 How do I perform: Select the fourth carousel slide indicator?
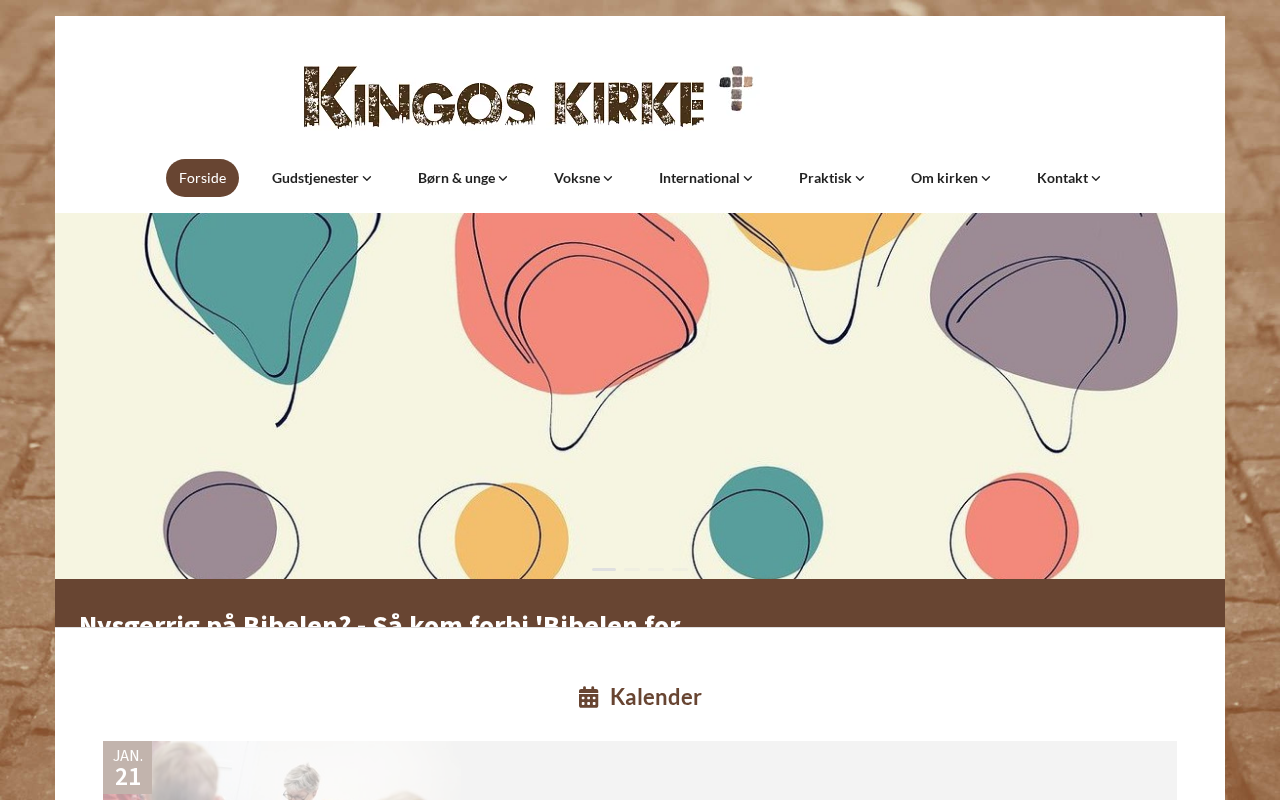pyautogui.click(x=680, y=569)
